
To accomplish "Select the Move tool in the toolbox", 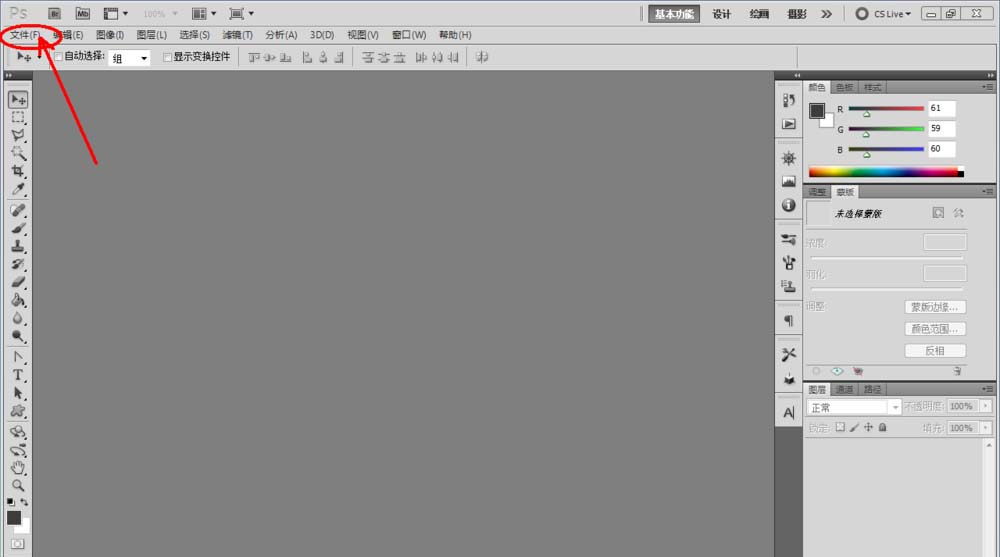I will (18, 100).
